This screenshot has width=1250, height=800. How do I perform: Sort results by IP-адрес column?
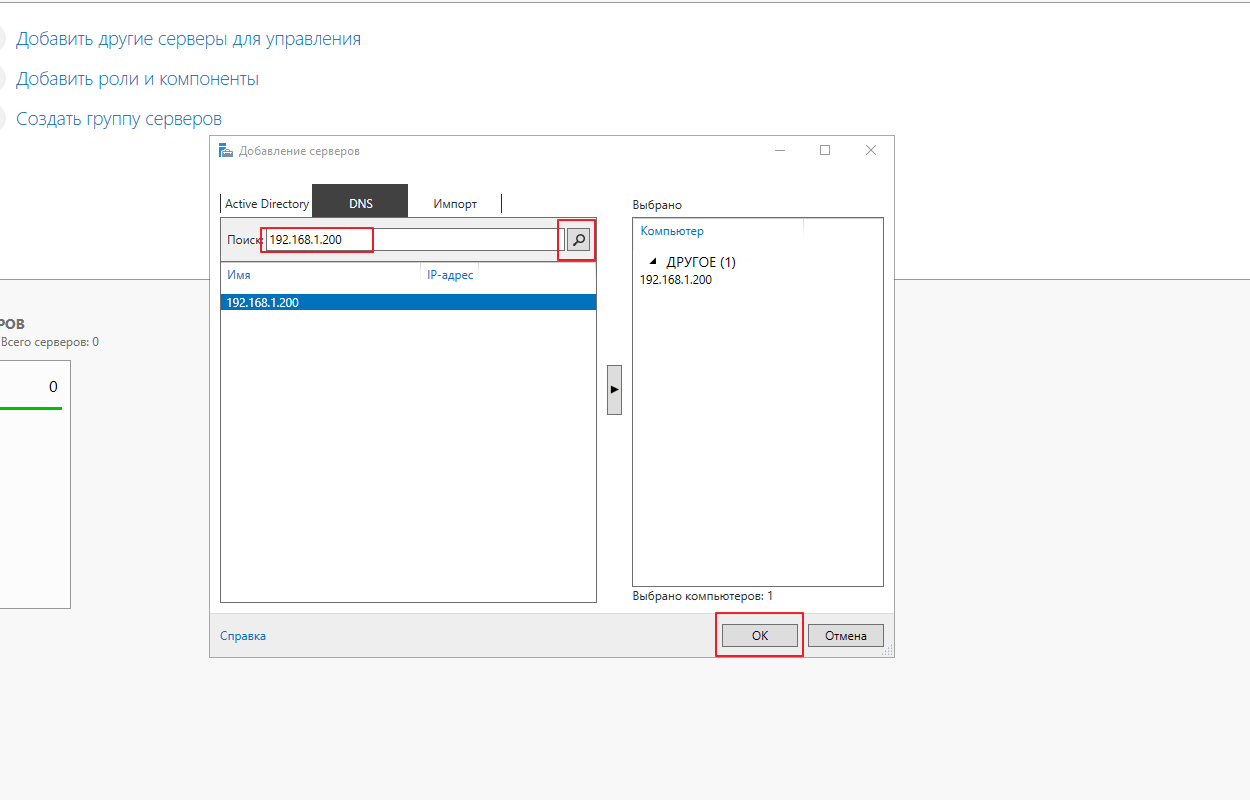tap(450, 275)
